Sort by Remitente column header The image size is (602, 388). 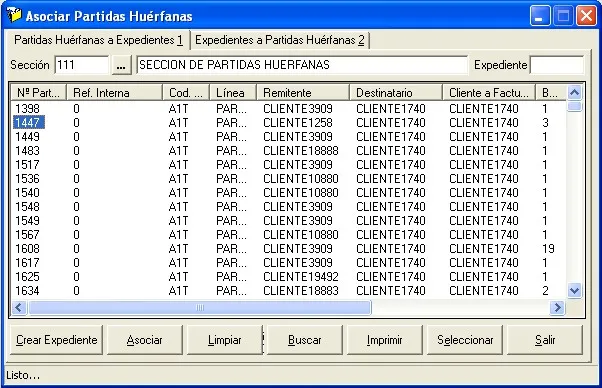tap(303, 93)
